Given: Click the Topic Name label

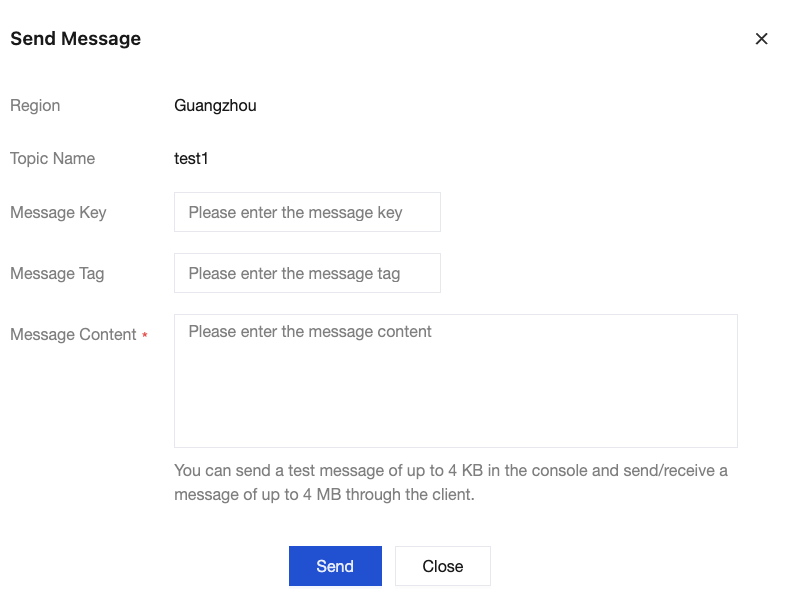Looking at the screenshot, I should (x=52, y=158).
